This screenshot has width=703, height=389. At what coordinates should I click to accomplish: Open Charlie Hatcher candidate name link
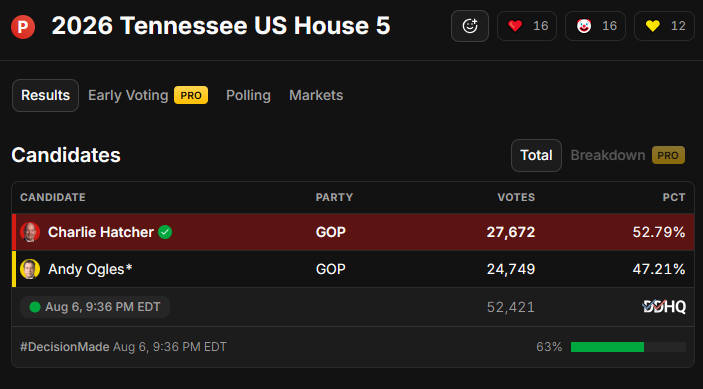(101, 232)
